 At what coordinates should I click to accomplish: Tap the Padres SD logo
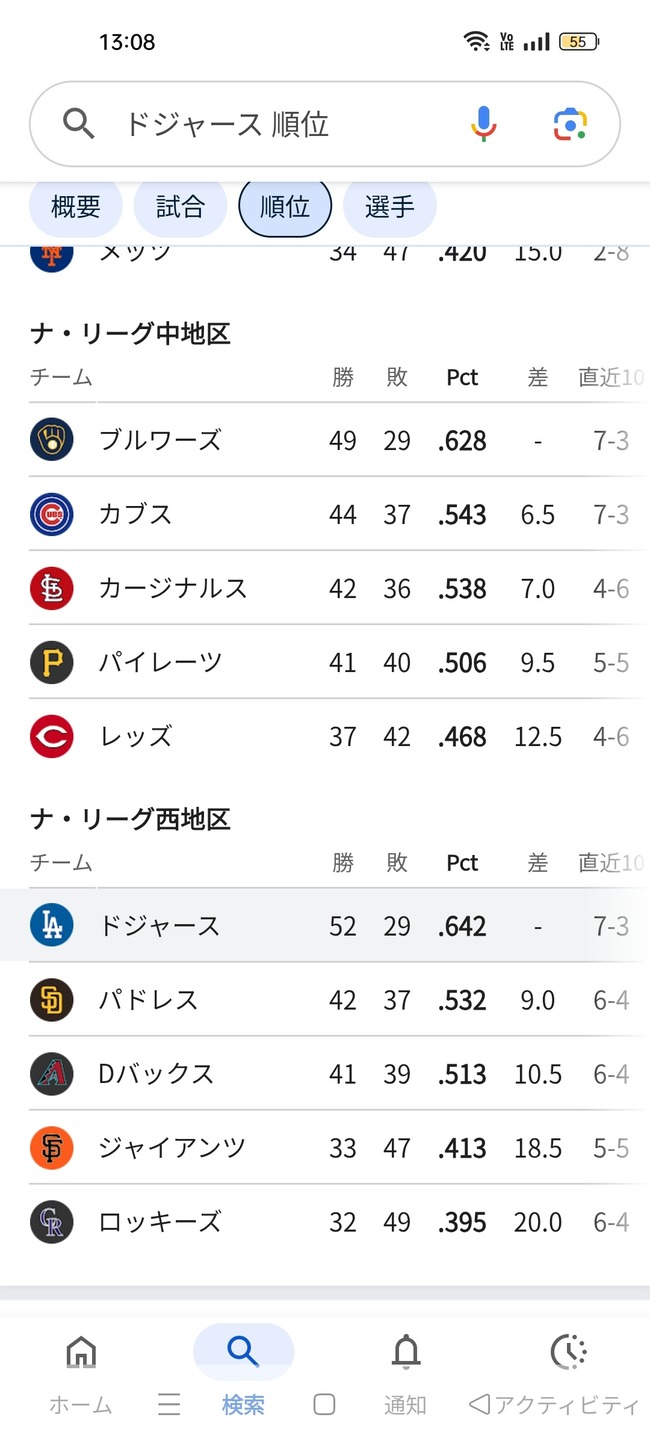coord(52,1000)
